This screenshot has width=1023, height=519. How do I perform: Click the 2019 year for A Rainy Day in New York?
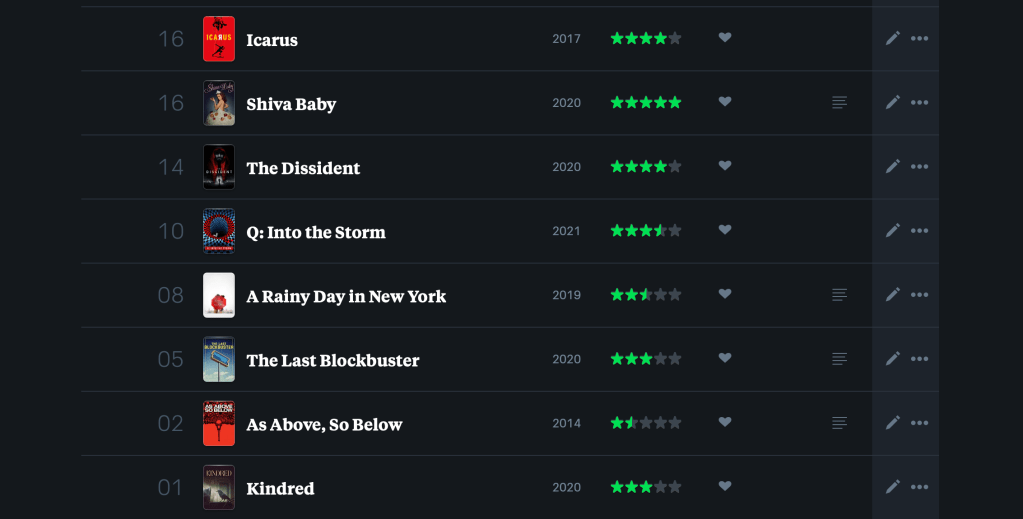[566, 295]
